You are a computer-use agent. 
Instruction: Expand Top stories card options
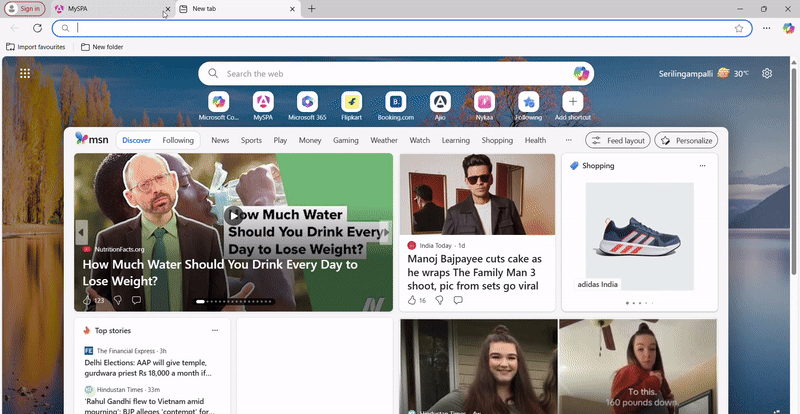(214, 330)
